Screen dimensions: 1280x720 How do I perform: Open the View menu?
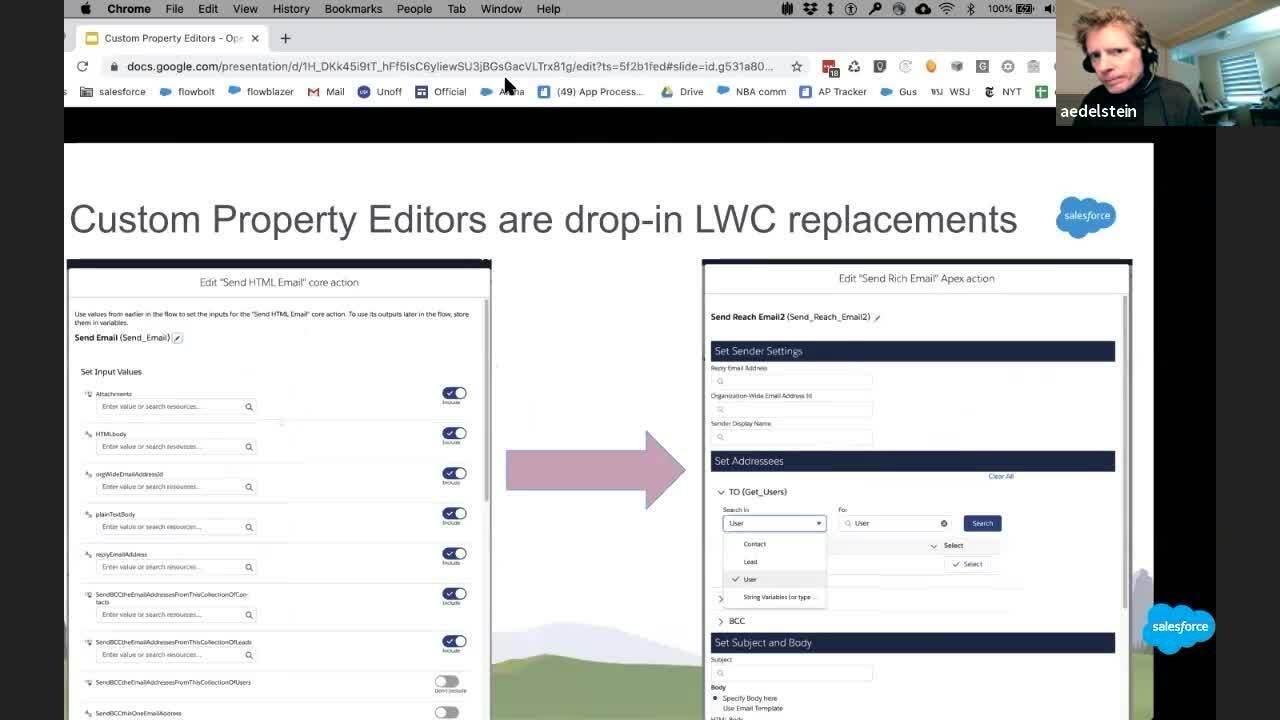(245, 9)
